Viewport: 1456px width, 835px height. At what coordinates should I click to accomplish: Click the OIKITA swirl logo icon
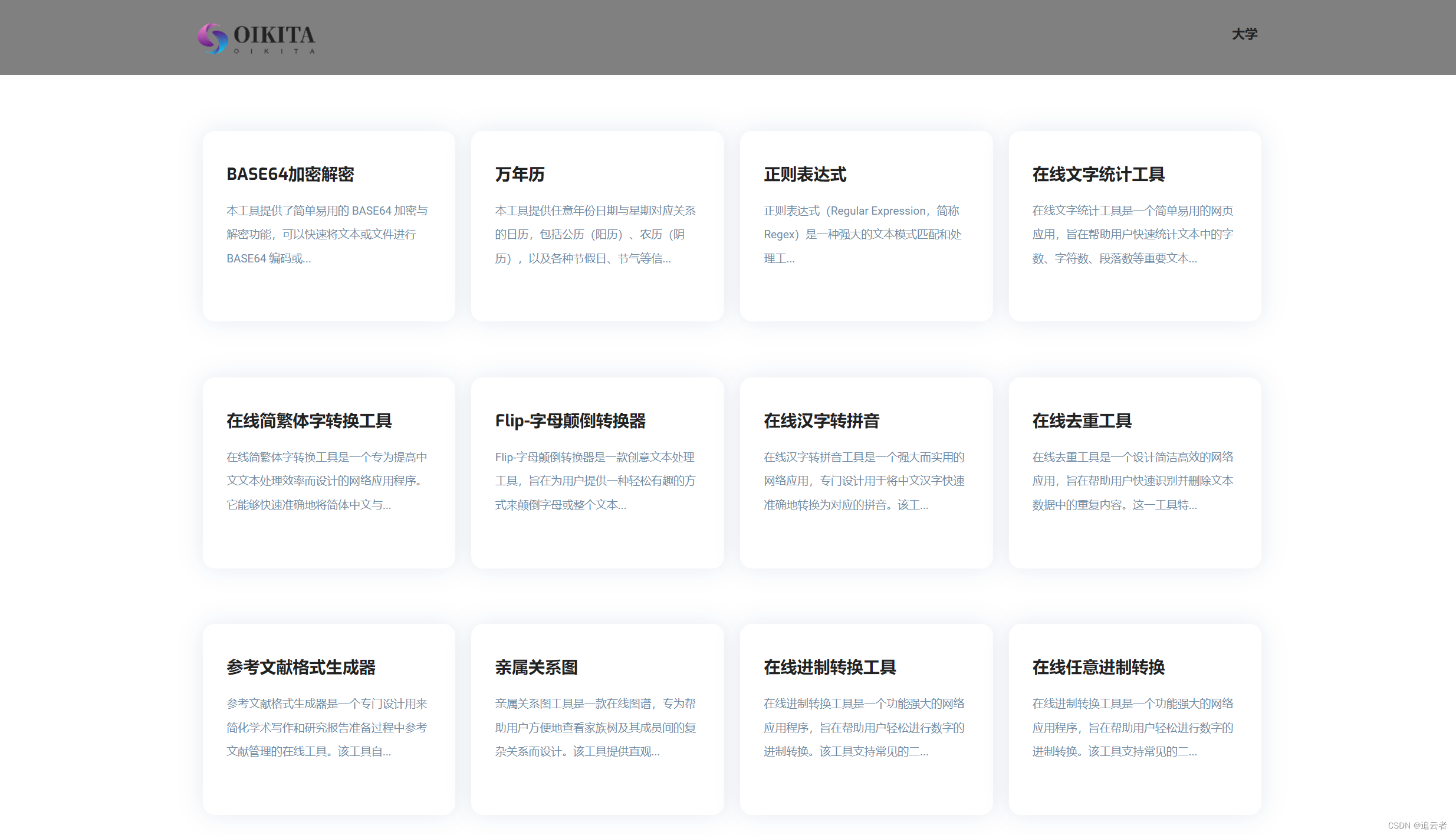click(x=212, y=38)
